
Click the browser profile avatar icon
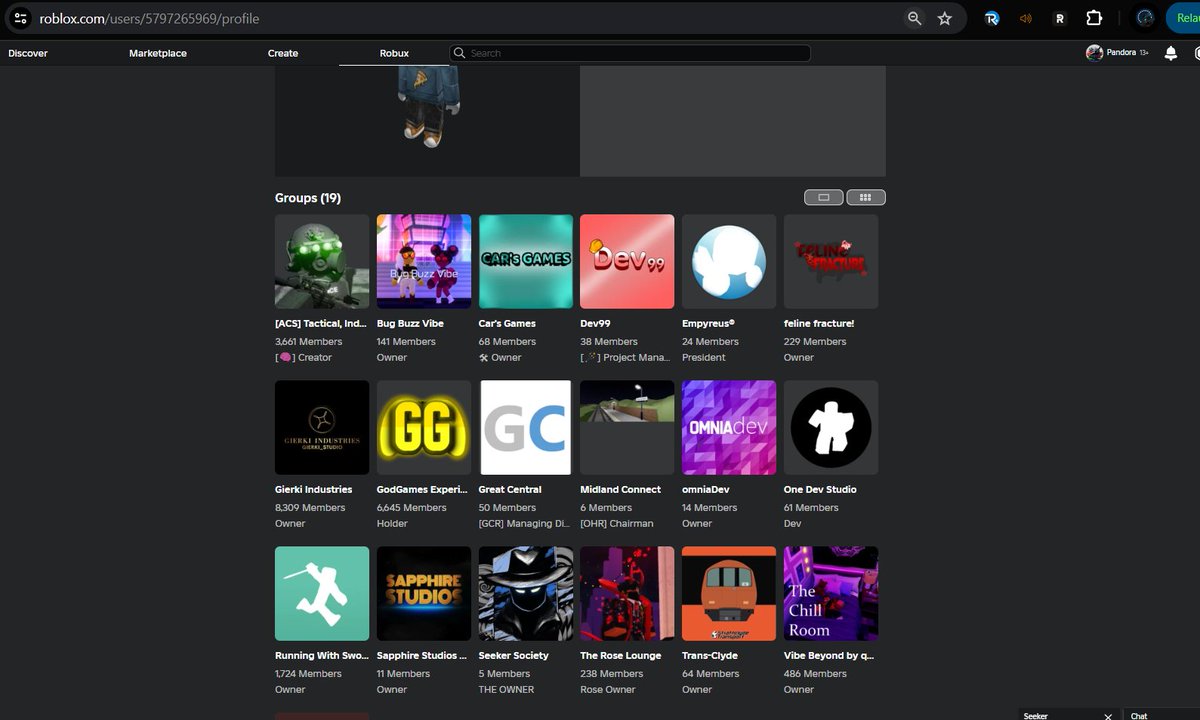(x=1145, y=18)
